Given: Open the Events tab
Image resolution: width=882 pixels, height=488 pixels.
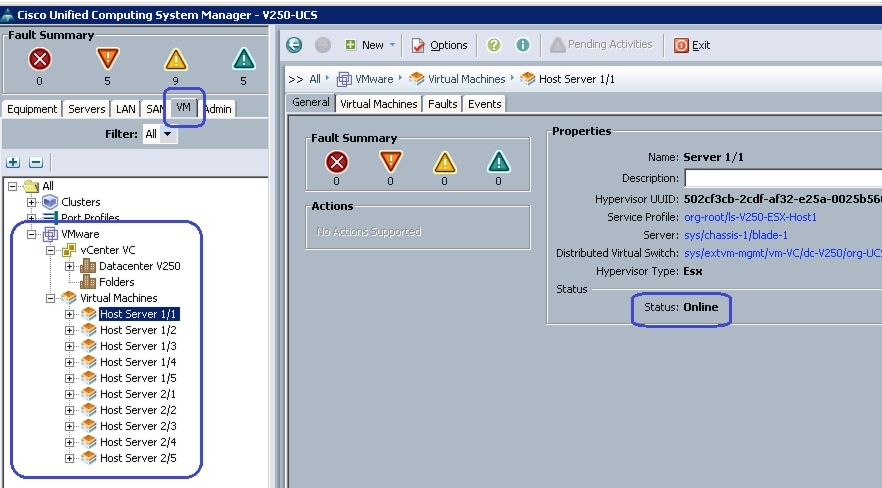Looking at the screenshot, I should click(x=484, y=104).
